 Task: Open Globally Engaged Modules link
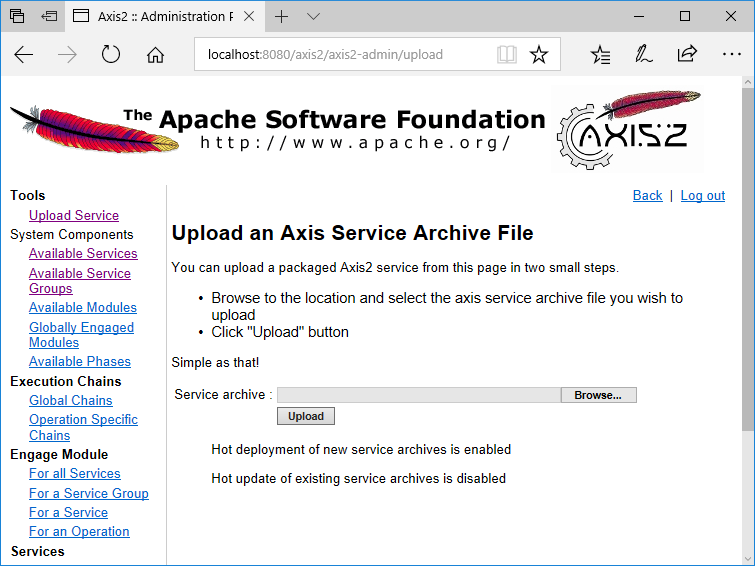click(x=81, y=335)
